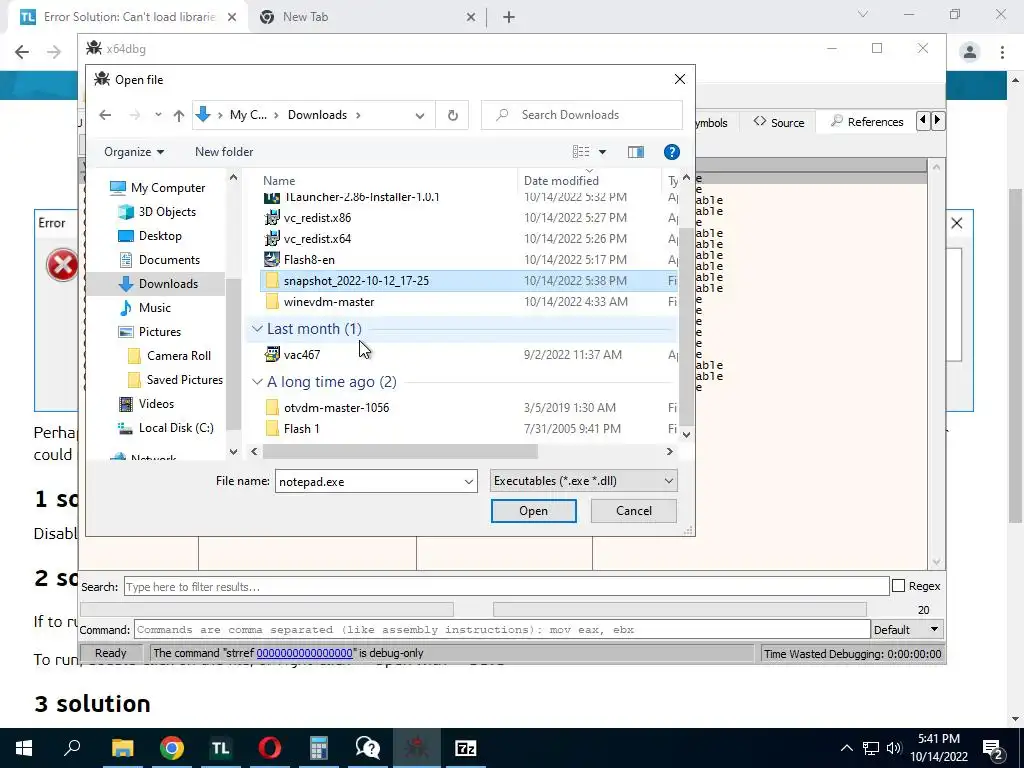
Task: Select Documents in navigation pane
Action: pos(159,260)
